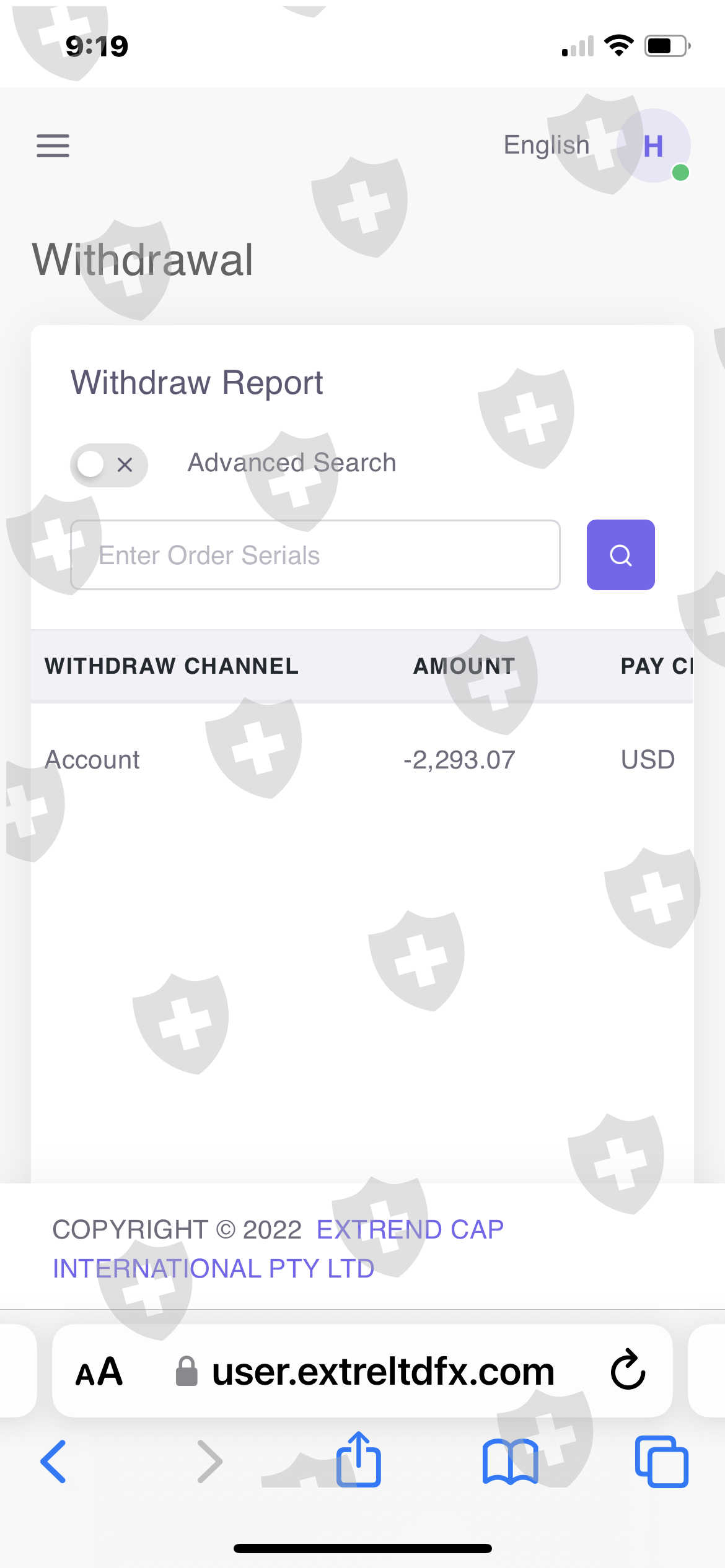Open Safari bookmarks
The image size is (725, 1568).
pos(510,1461)
